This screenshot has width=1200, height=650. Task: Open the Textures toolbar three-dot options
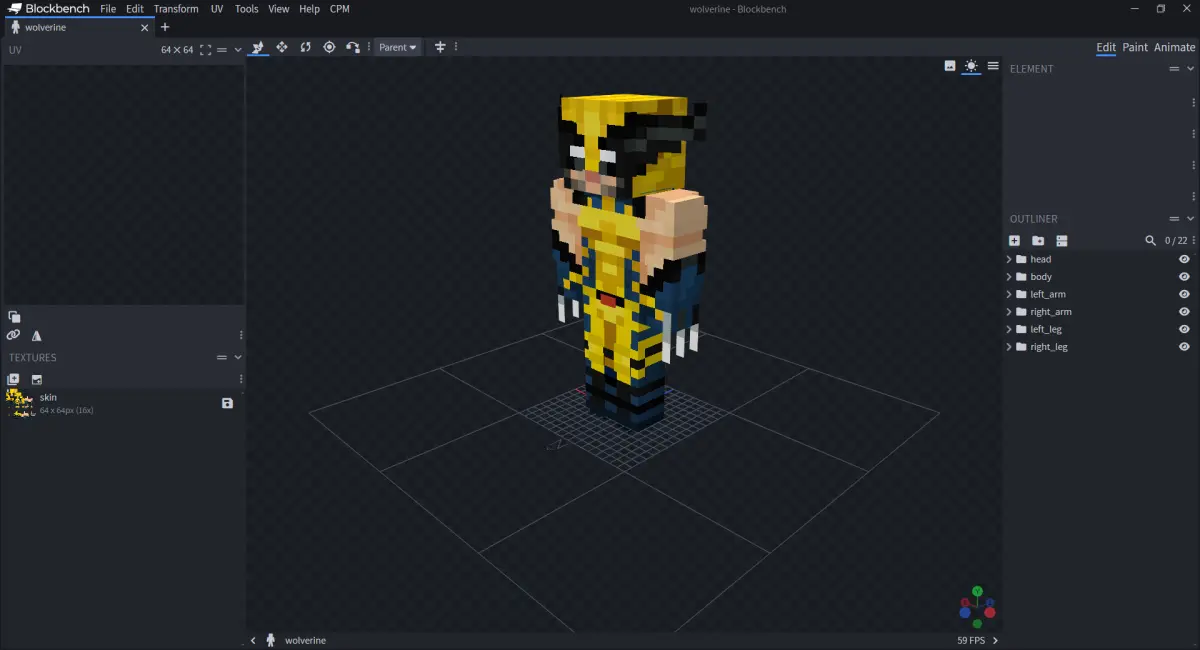coord(241,379)
